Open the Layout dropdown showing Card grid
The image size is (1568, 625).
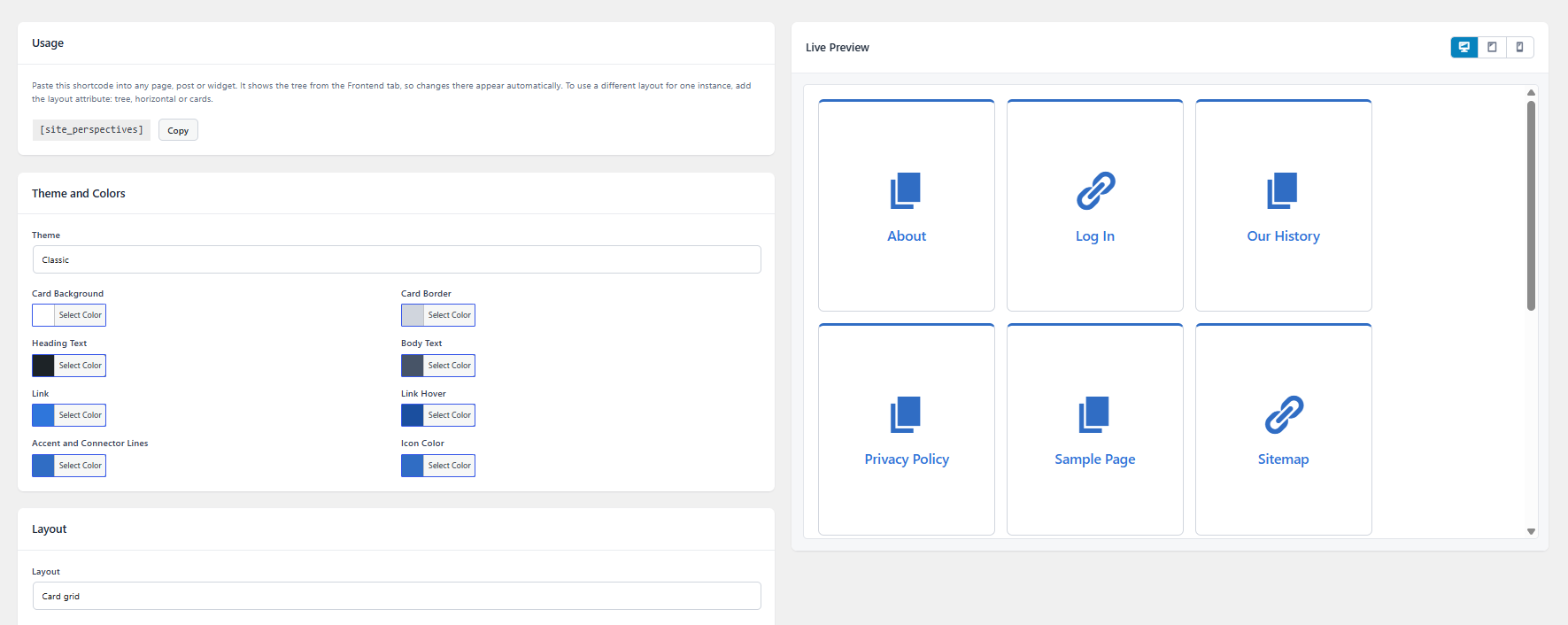tap(397, 596)
